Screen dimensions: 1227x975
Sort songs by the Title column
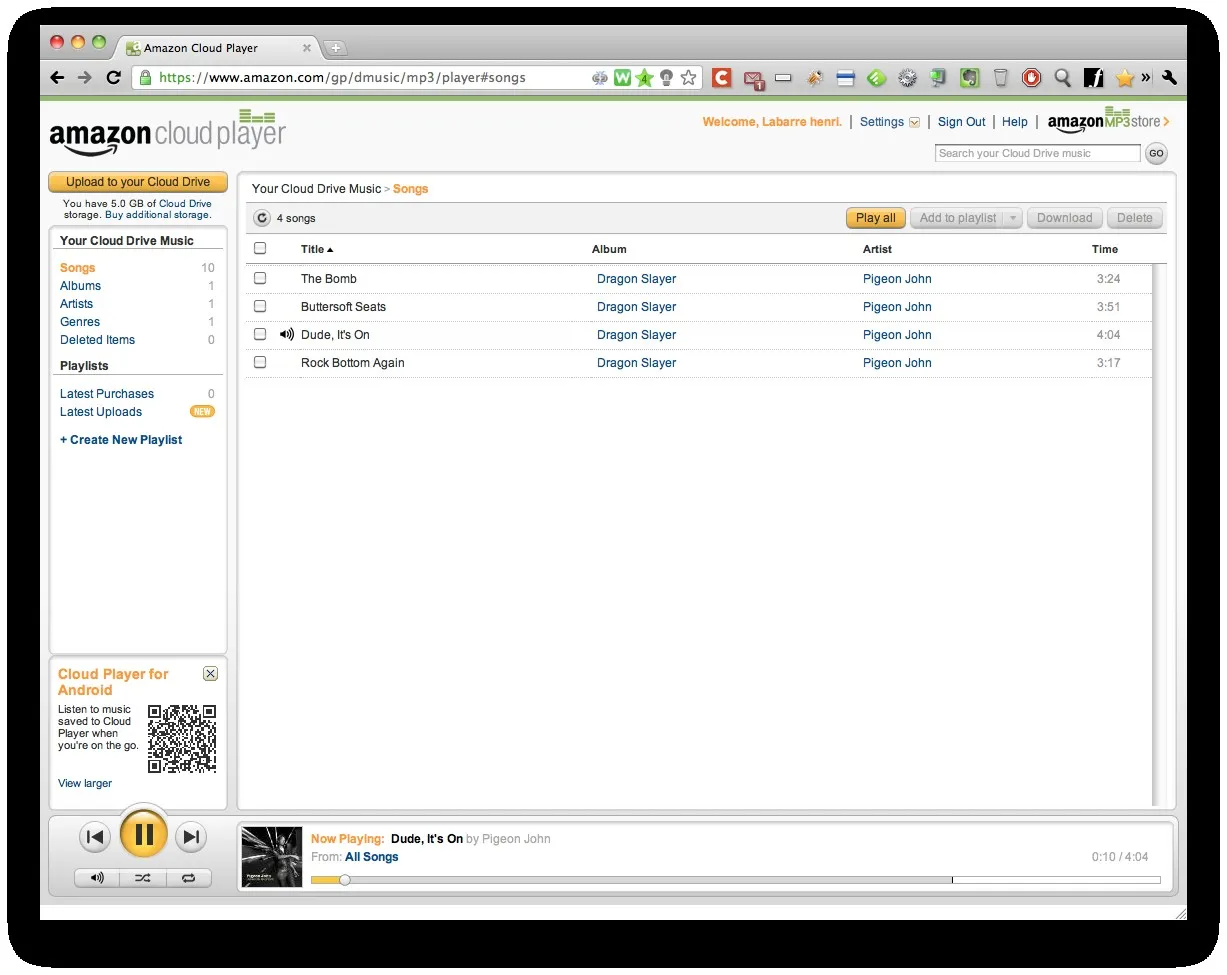317,249
